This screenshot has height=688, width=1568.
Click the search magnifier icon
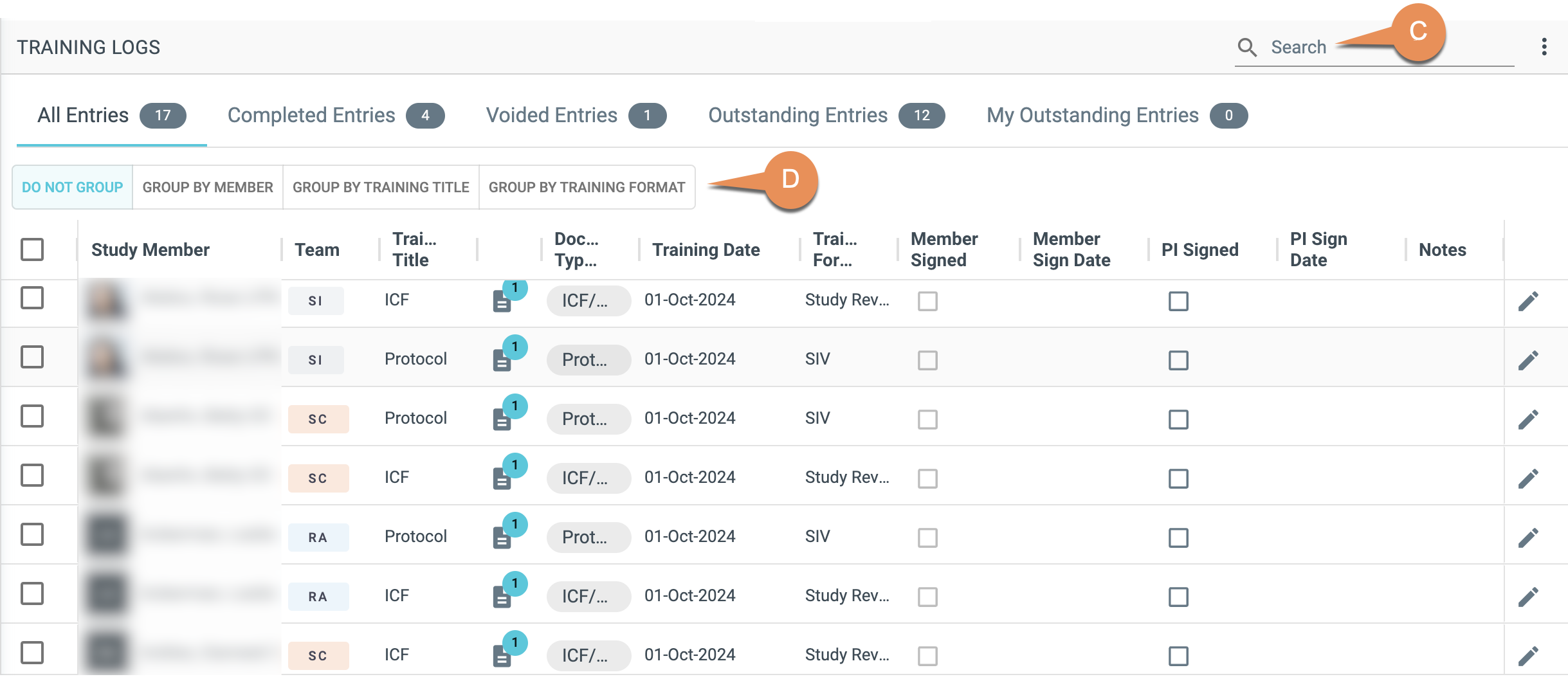coord(1247,48)
